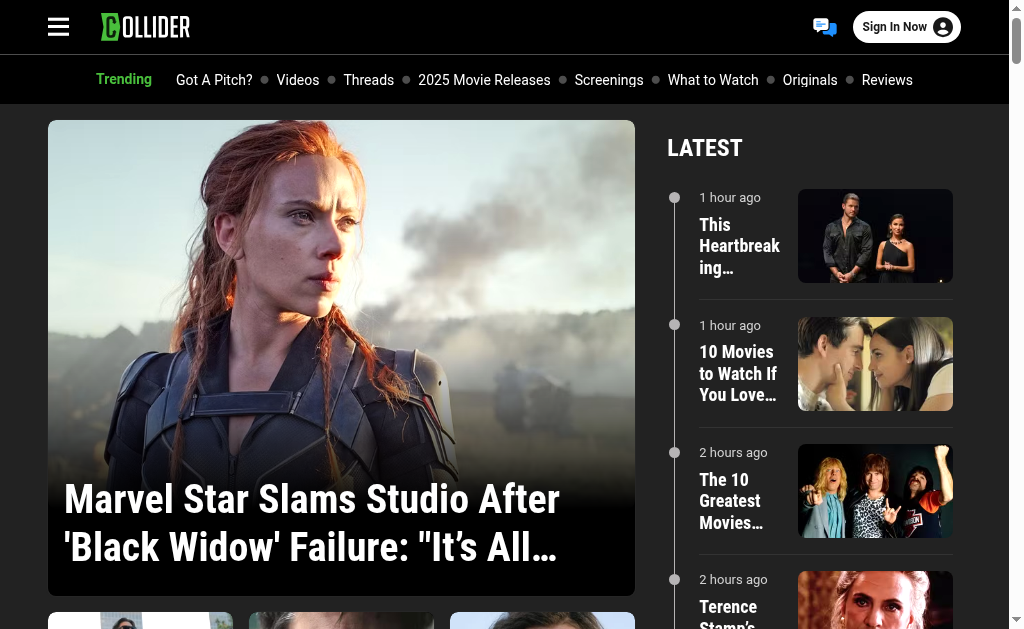Open 2025 Movie Releases page

[484, 80]
